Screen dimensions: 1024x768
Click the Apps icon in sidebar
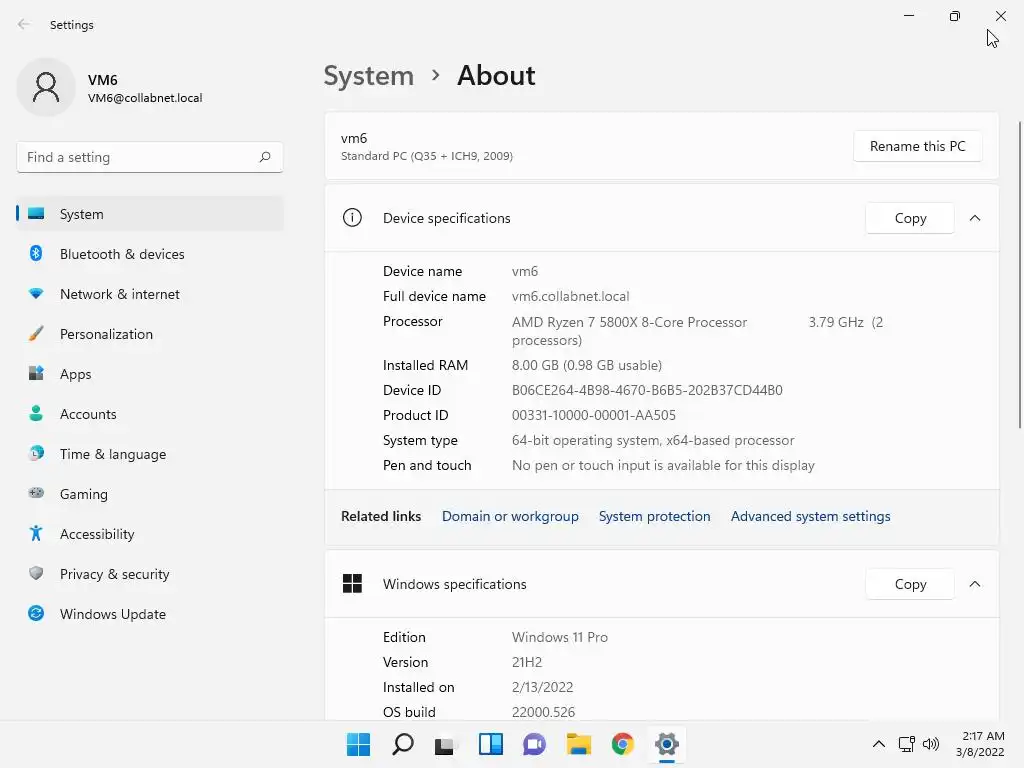coord(36,374)
